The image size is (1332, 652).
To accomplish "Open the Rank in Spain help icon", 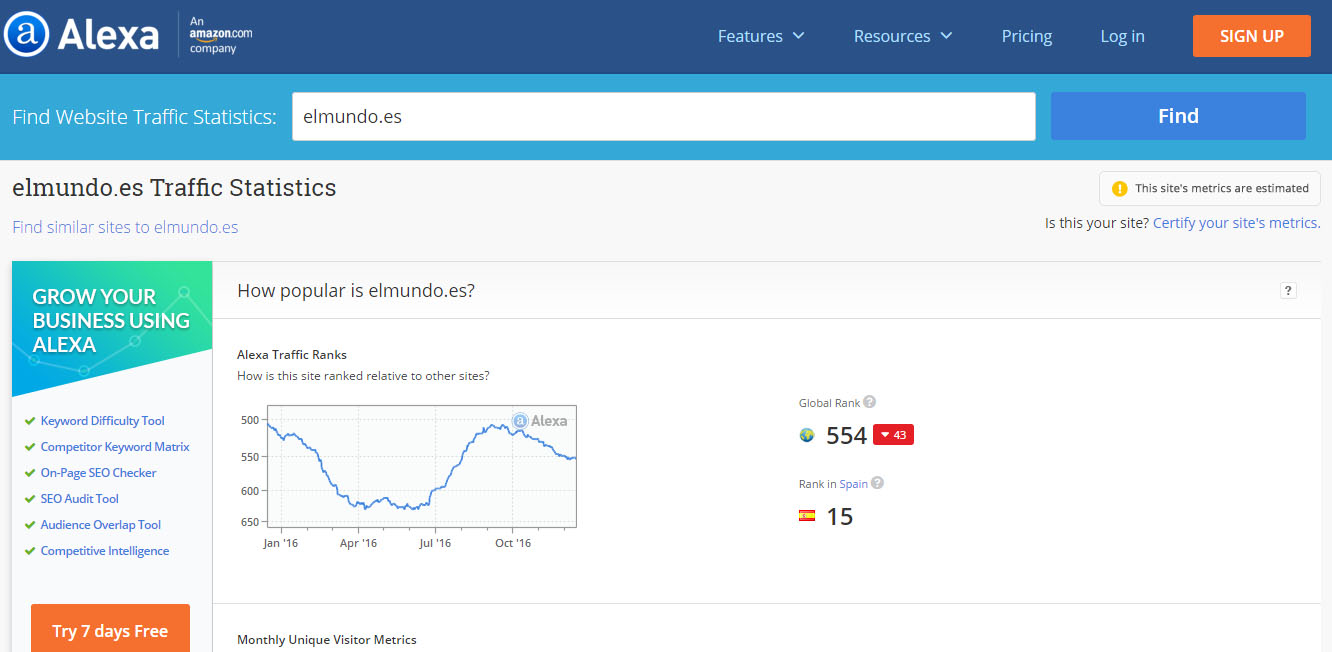I will click(877, 483).
